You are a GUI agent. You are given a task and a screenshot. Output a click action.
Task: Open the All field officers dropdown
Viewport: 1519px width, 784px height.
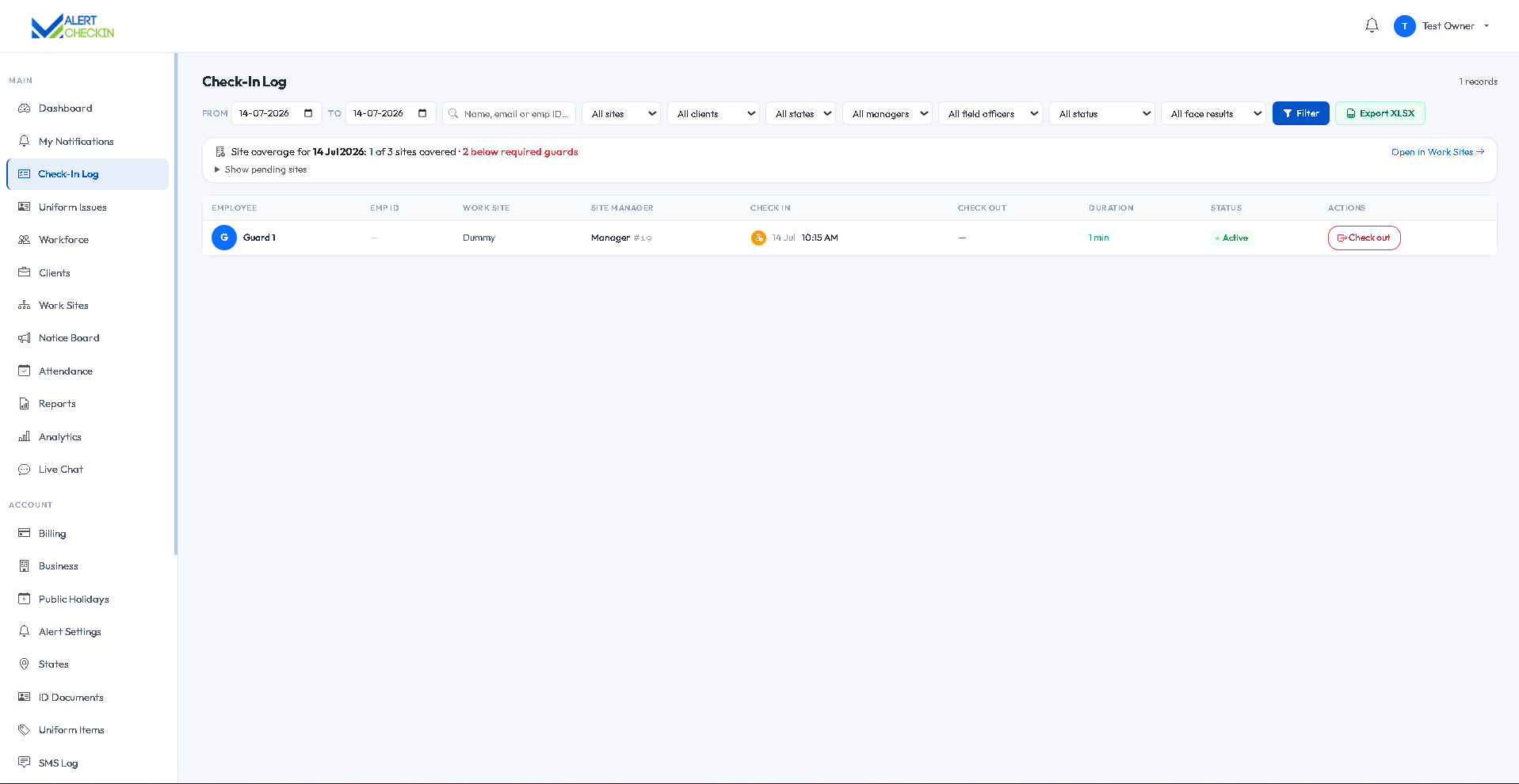(990, 113)
